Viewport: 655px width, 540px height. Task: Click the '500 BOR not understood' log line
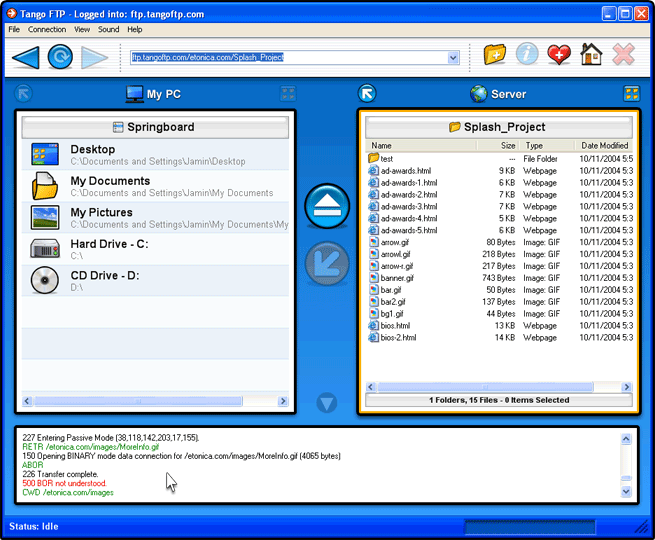click(64, 483)
